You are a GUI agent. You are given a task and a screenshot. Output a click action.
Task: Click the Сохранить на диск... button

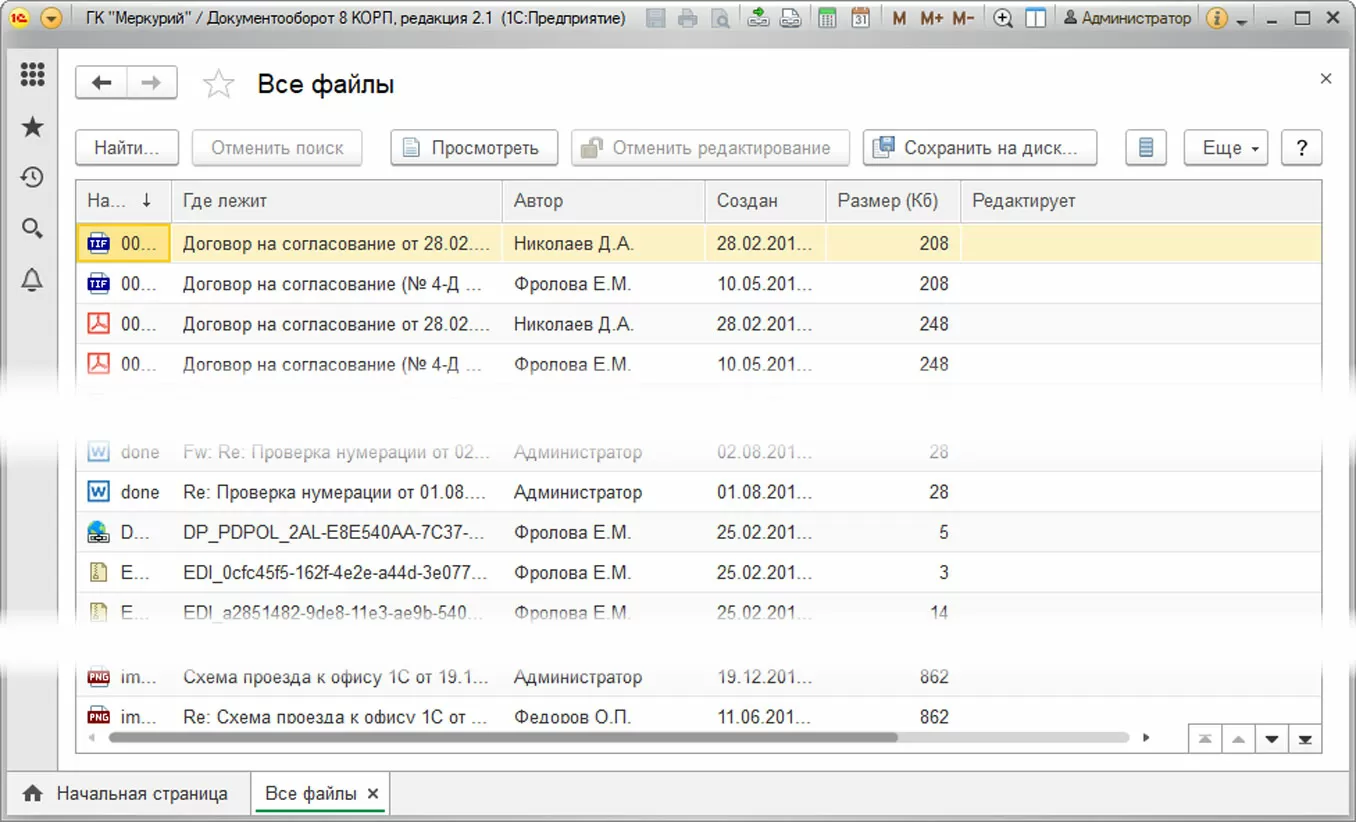[980, 148]
